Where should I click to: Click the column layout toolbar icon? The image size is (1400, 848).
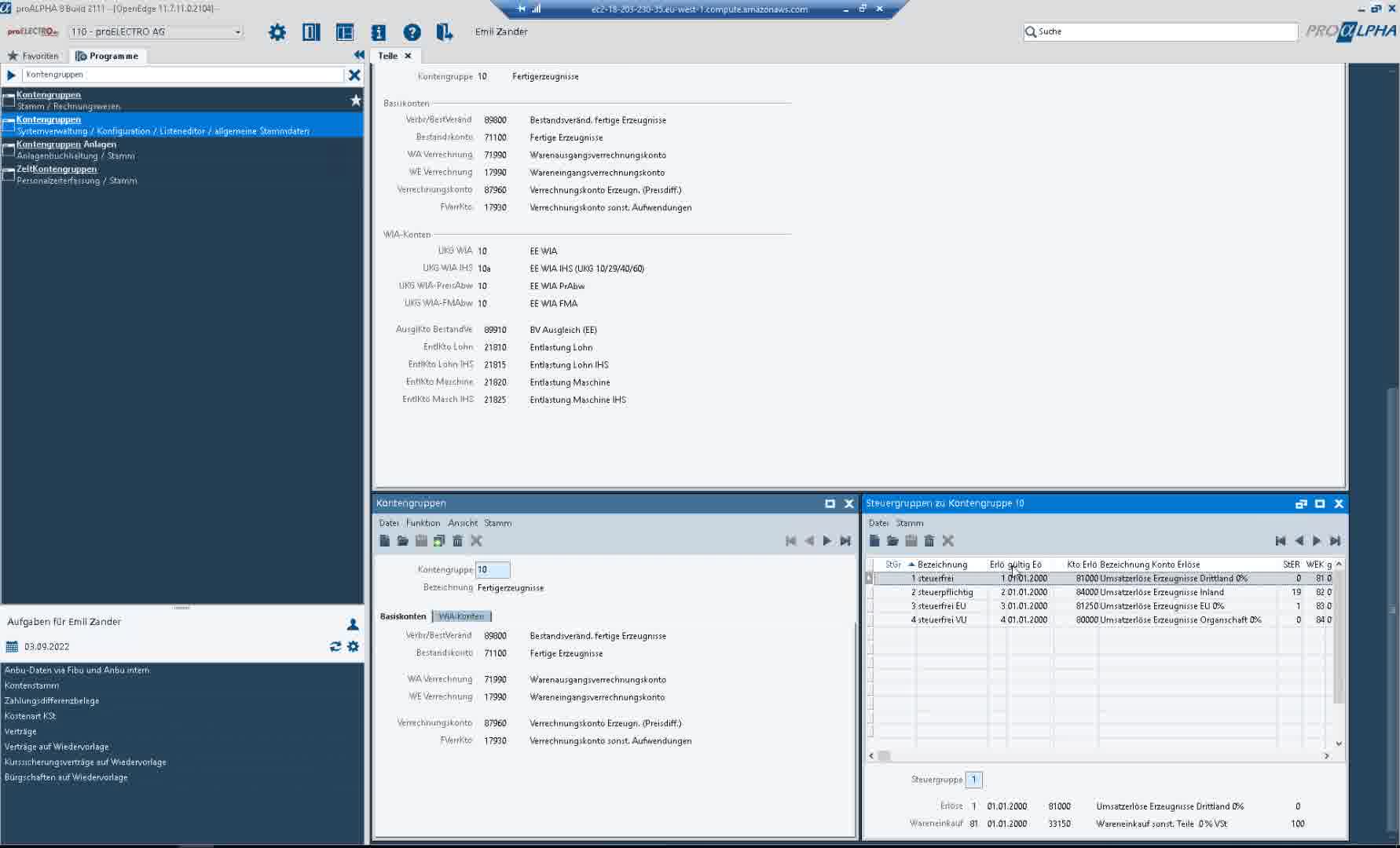click(x=311, y=32)
